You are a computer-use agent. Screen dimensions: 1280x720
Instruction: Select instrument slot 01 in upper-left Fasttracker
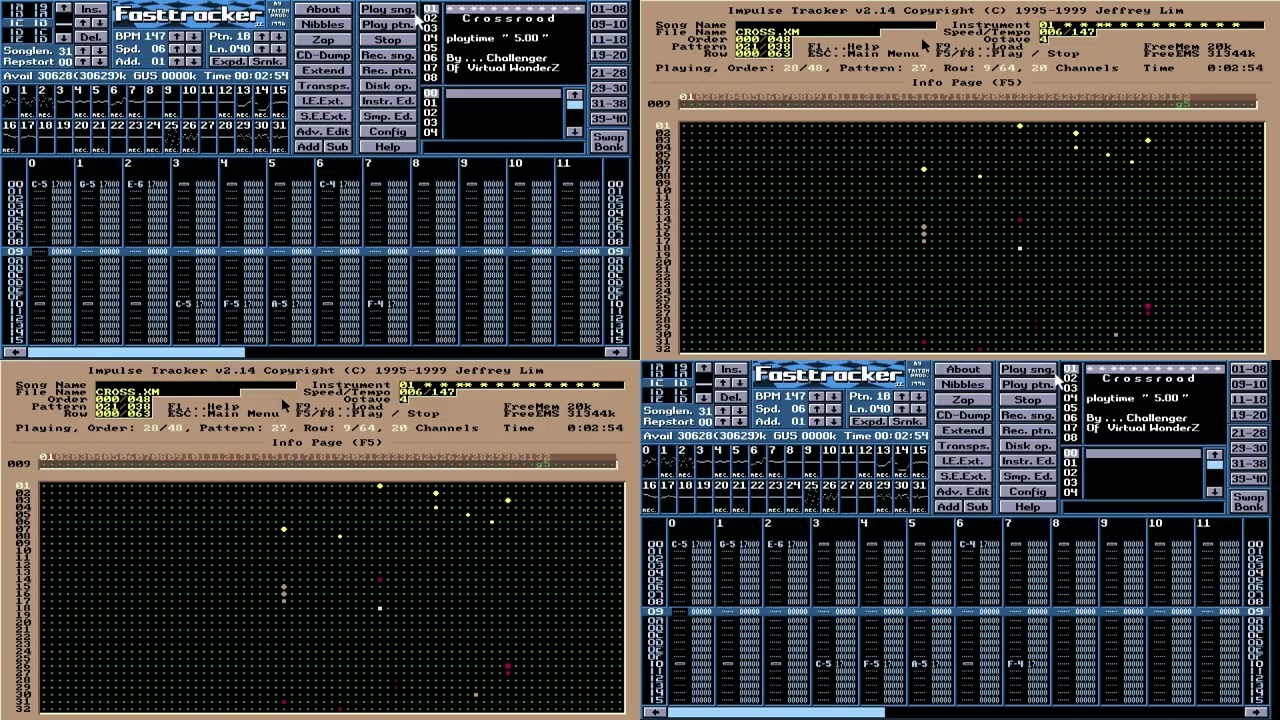click(x=504, y=9)
